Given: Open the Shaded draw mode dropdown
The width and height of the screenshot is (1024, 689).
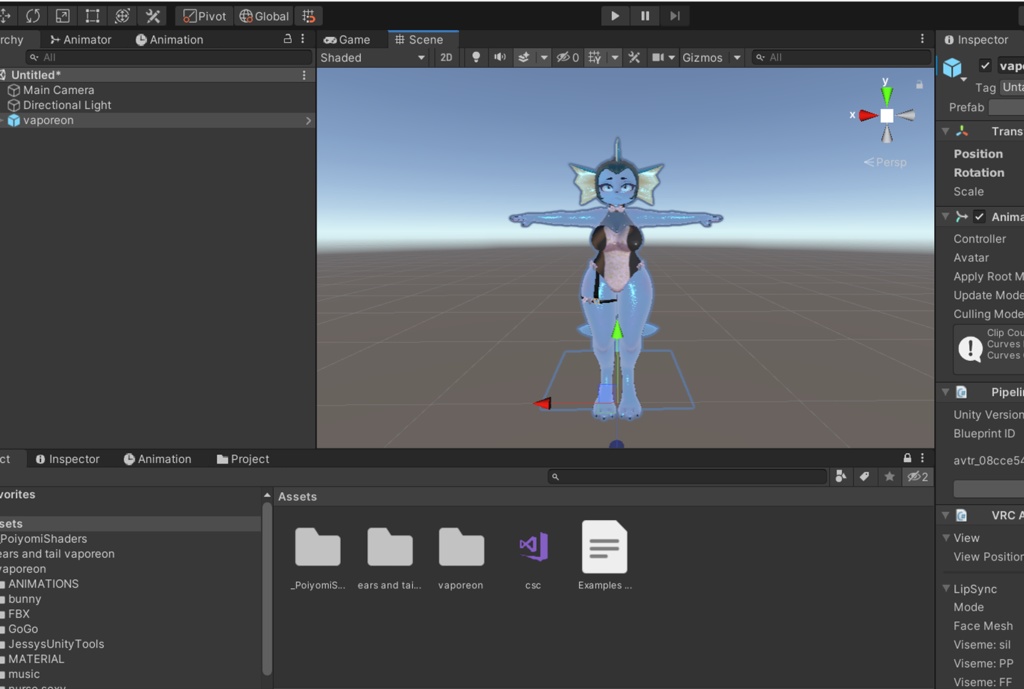Looking at the screenshot, I should (x=371, y=57).
